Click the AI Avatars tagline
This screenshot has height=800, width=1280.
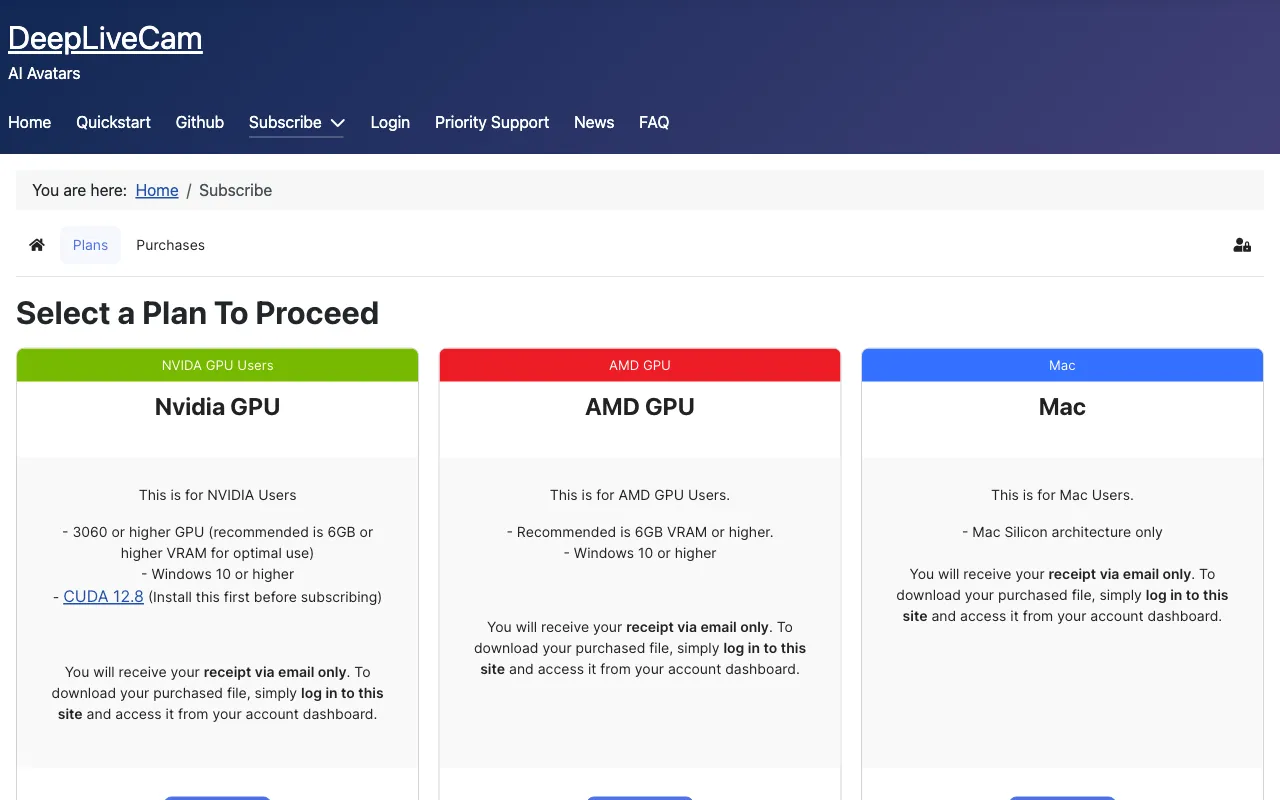pyautogui.click(x=44, y=73)
